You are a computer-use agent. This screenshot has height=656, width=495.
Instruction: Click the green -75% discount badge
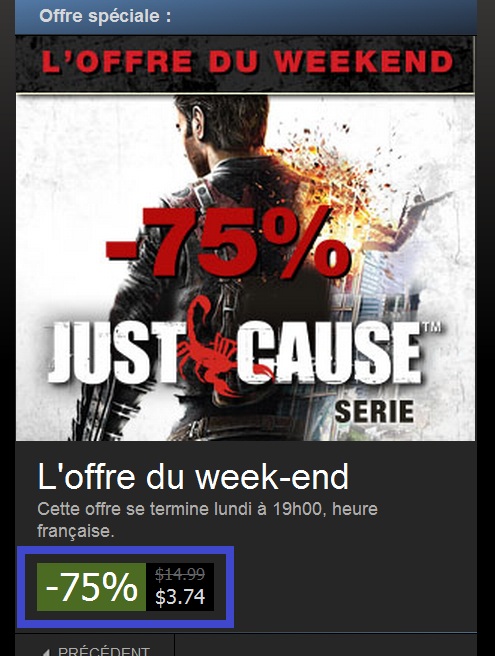point(91,587)
